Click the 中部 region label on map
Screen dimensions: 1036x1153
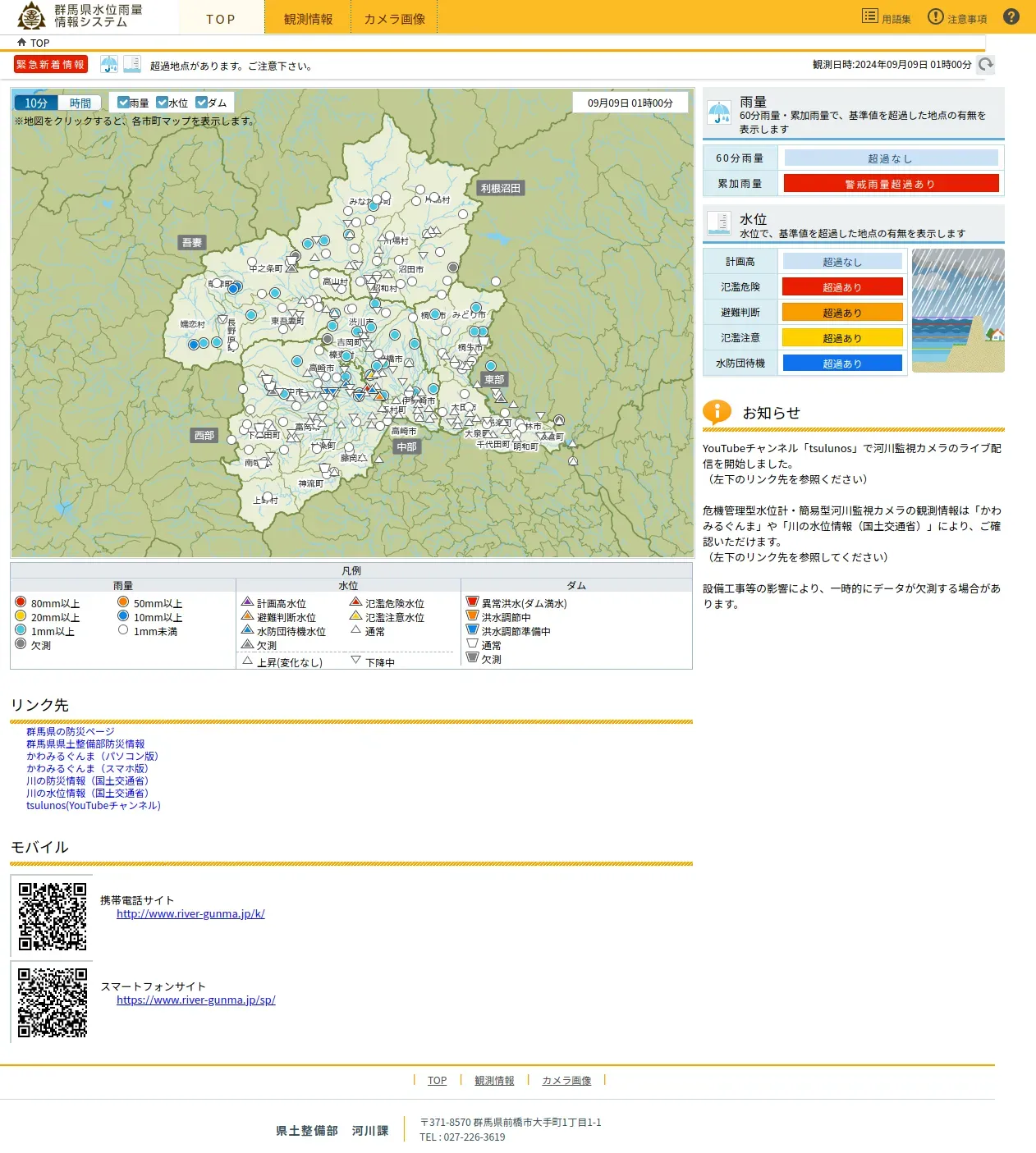(406, 446)
